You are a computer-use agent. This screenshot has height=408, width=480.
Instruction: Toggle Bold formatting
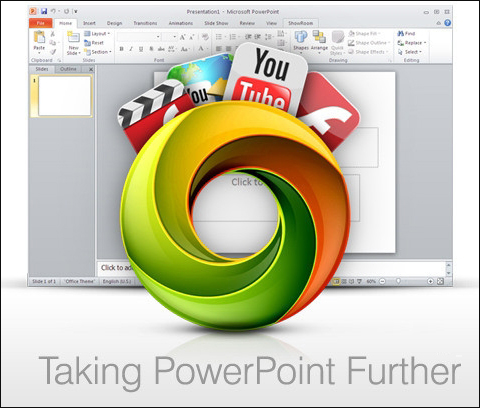click(121, 49)
